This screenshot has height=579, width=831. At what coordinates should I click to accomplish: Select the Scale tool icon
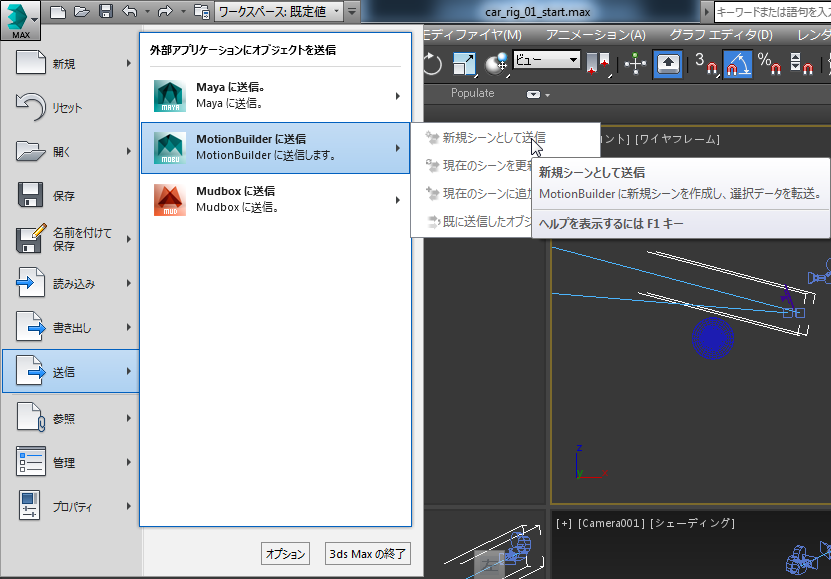[464, 65]
